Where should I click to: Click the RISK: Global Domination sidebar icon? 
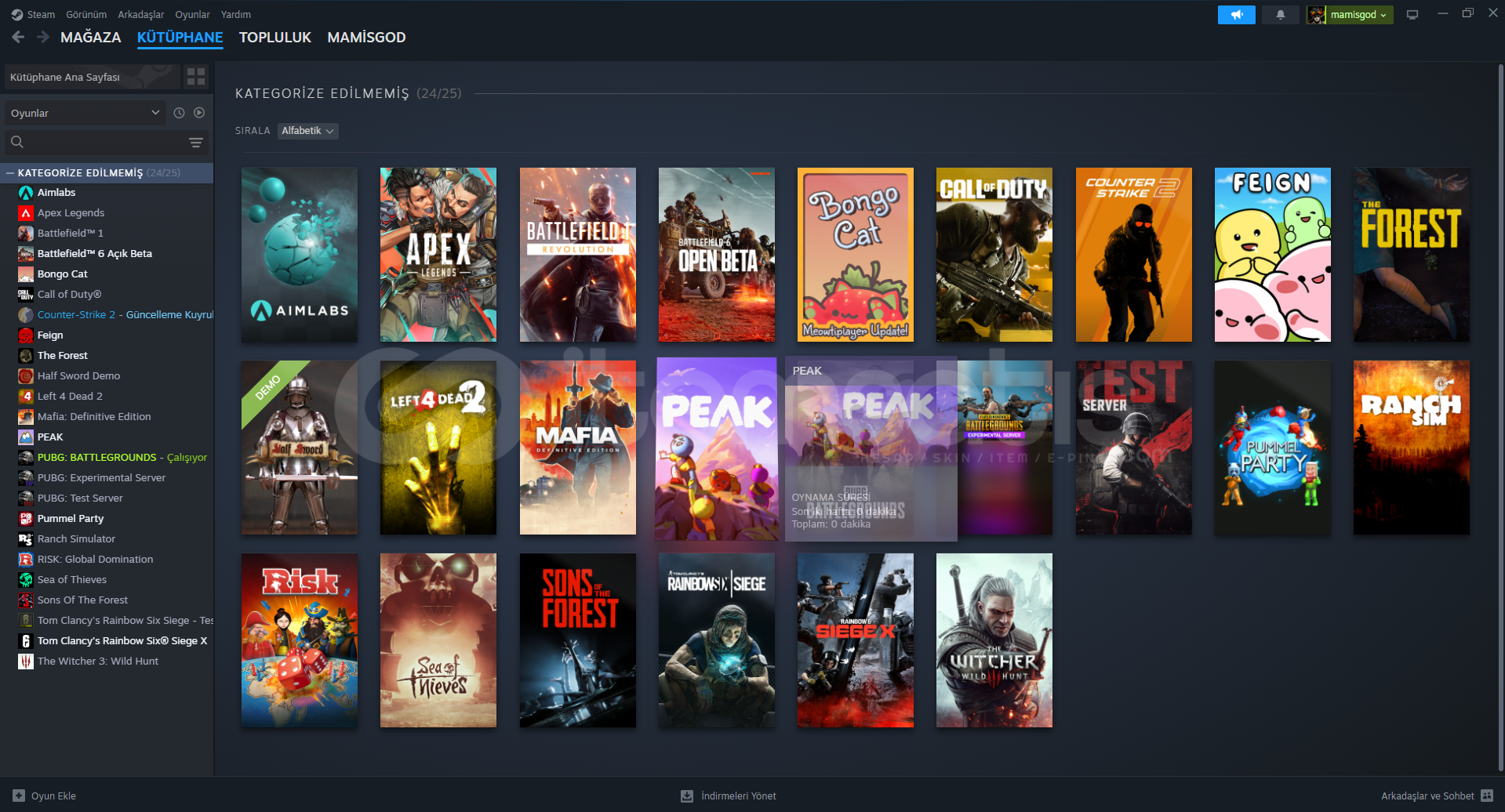click(x=26, y=560)
